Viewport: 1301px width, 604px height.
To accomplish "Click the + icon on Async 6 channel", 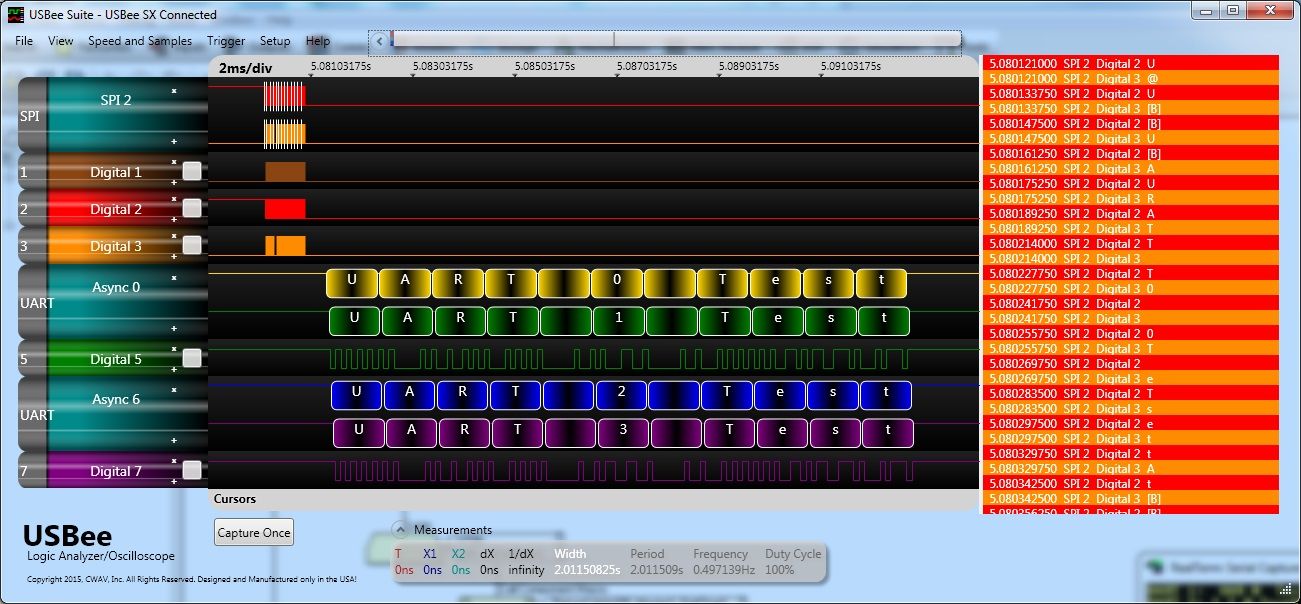I will click(173, 440).
